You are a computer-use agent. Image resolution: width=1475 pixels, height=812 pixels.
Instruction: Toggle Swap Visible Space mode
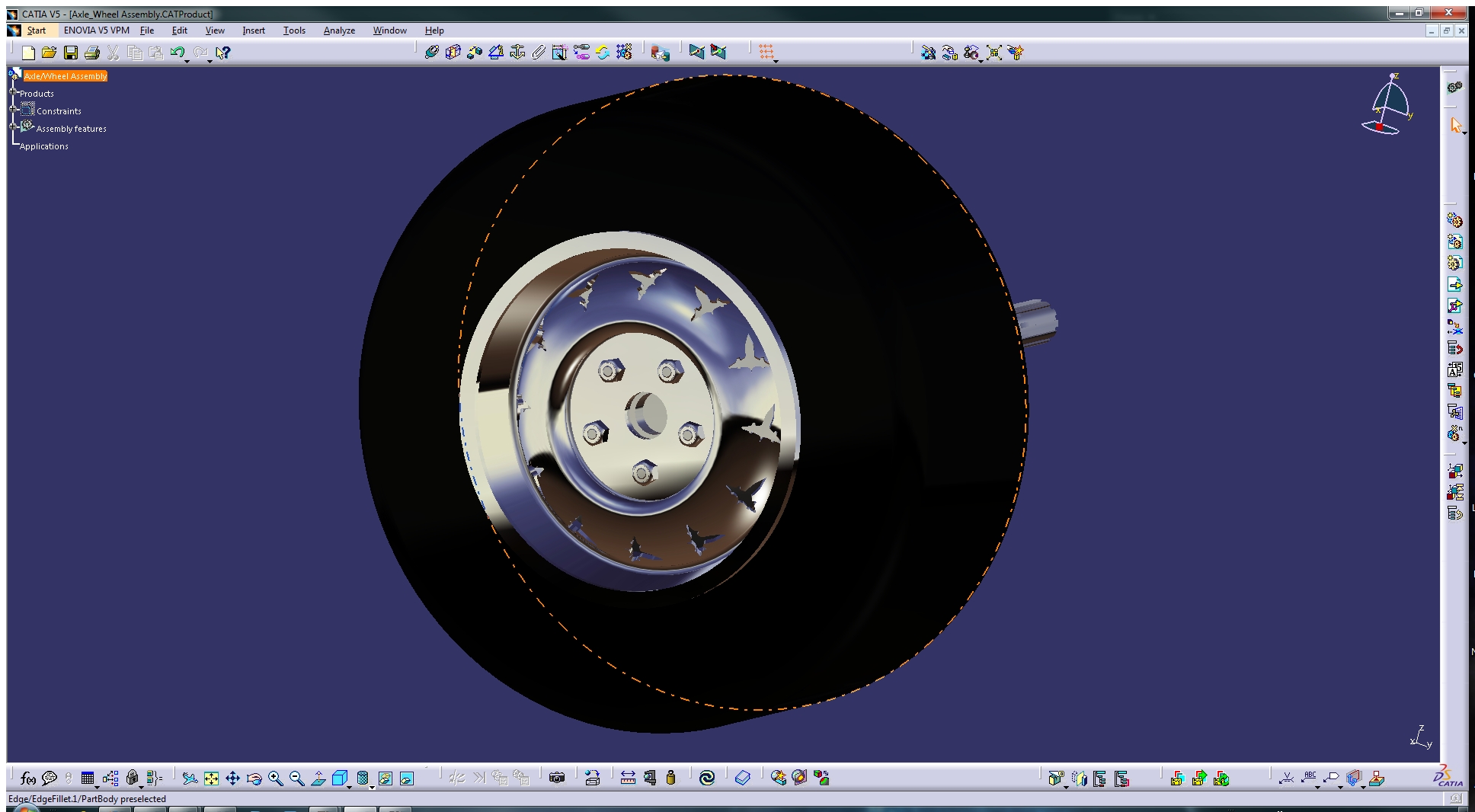click(x=406, y=778)
